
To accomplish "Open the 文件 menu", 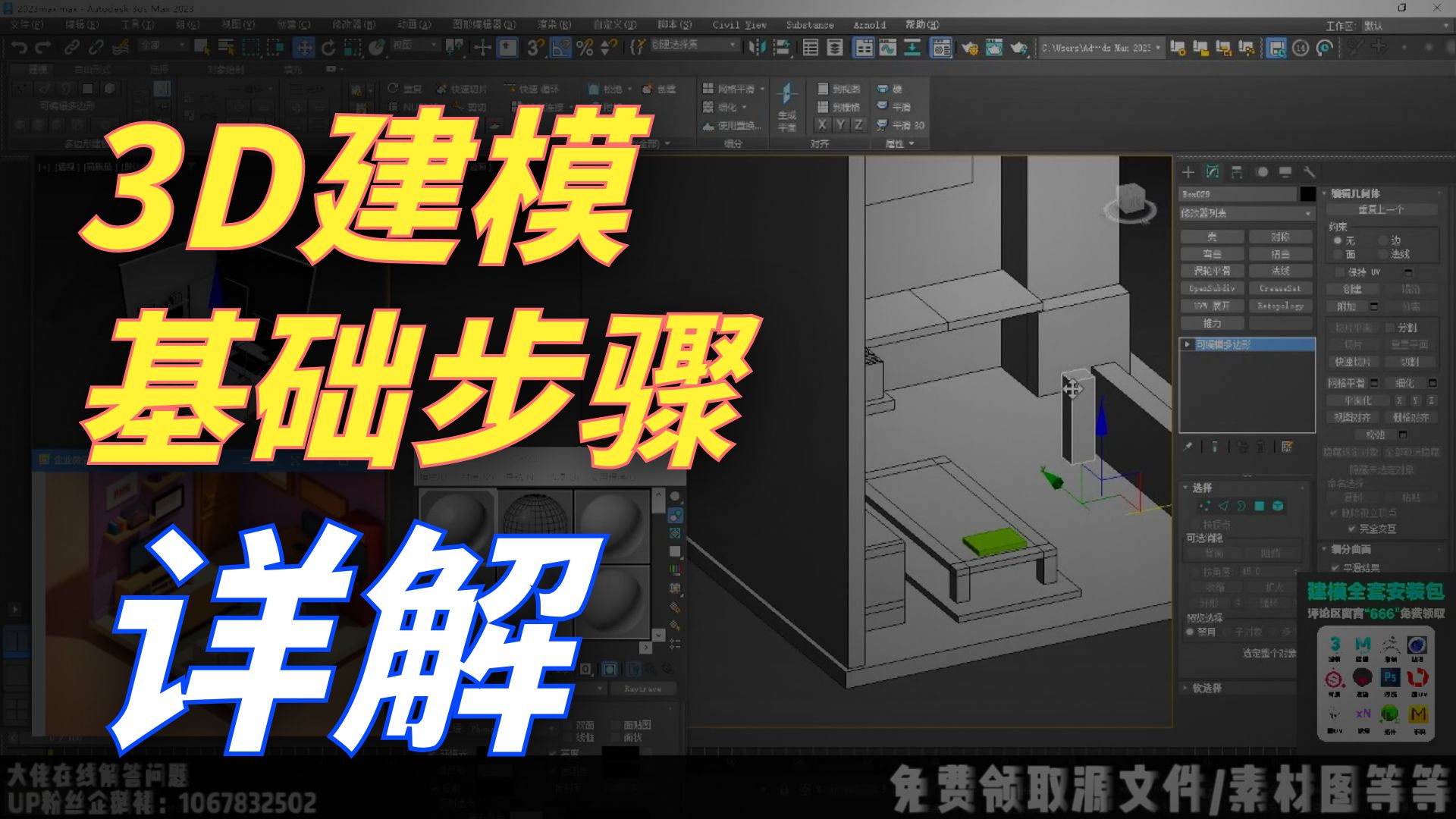I will pos(27,25).
